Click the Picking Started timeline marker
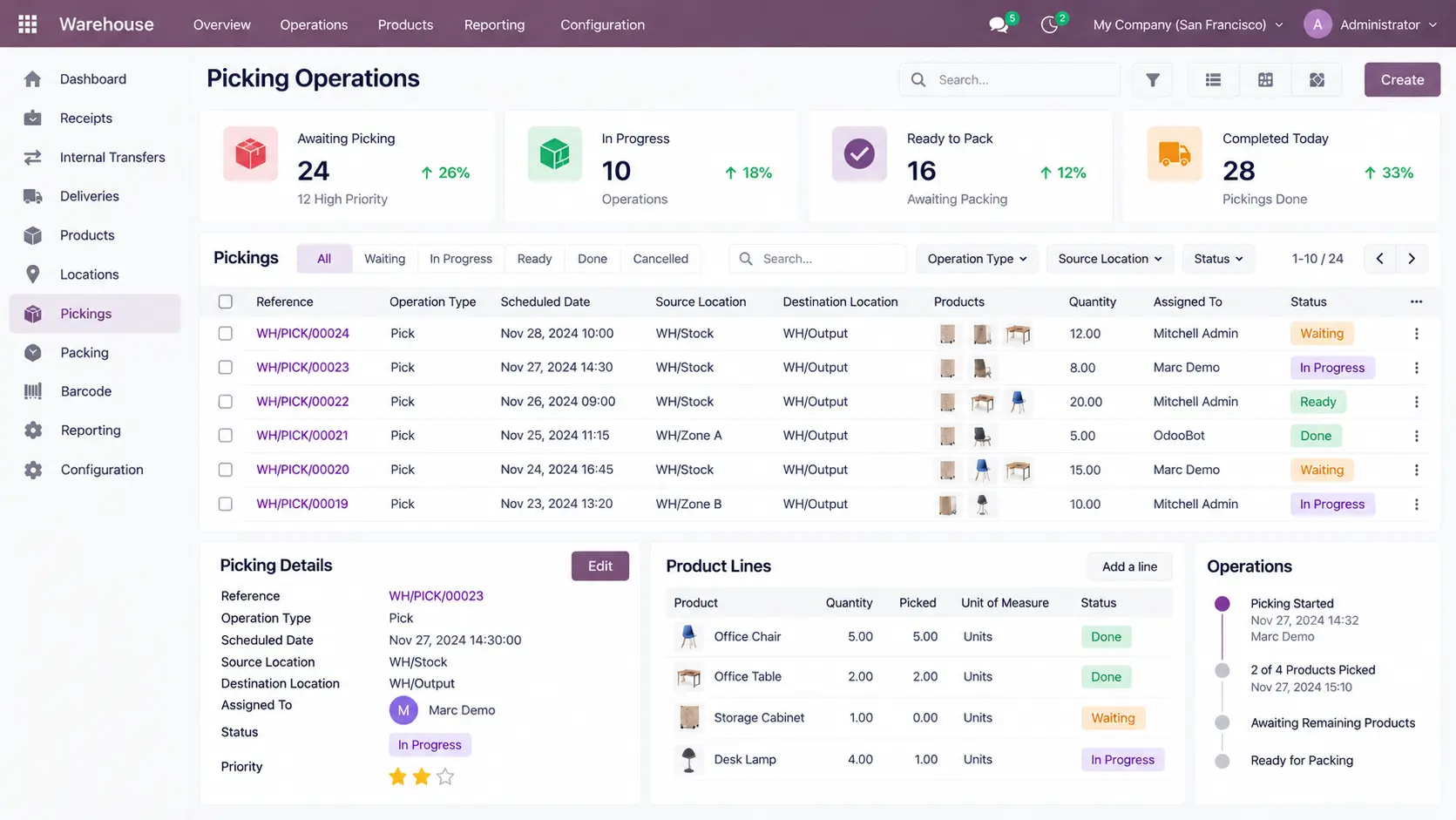1456x820 pixels. (1222, 604)
